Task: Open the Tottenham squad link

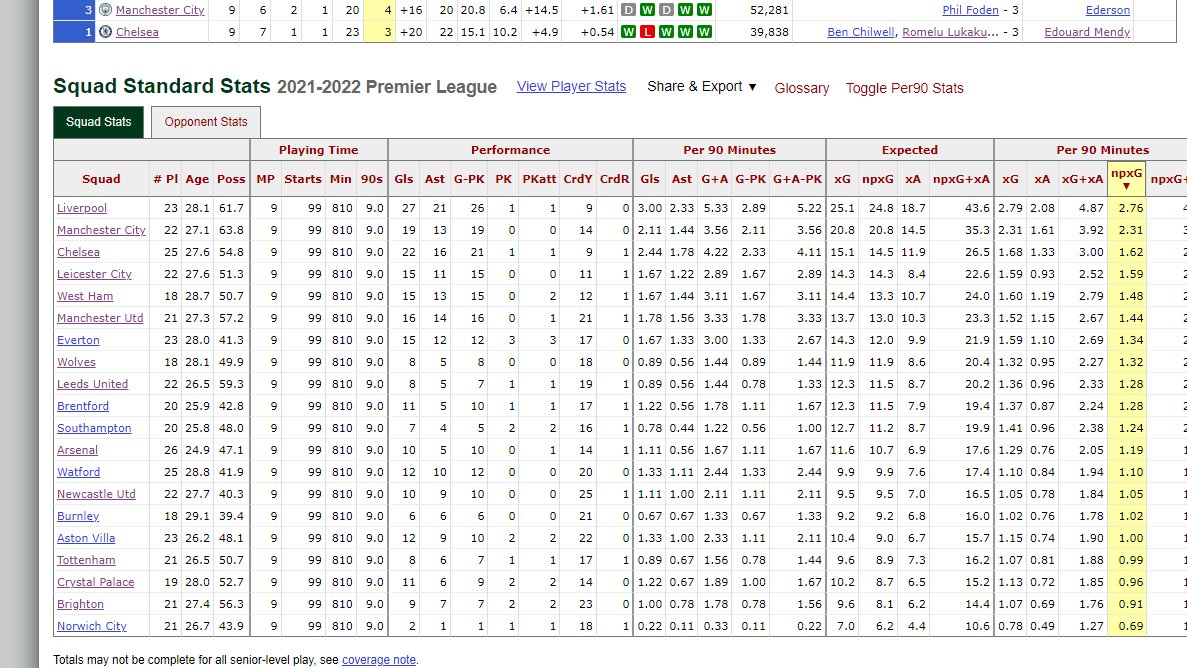Action: click(86, 560)
